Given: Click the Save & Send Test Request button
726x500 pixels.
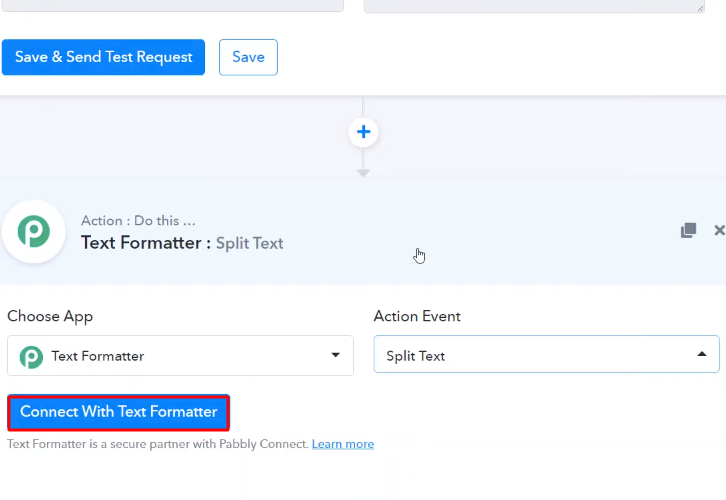Looking at the screenshot, I should (x=103, y=57).
